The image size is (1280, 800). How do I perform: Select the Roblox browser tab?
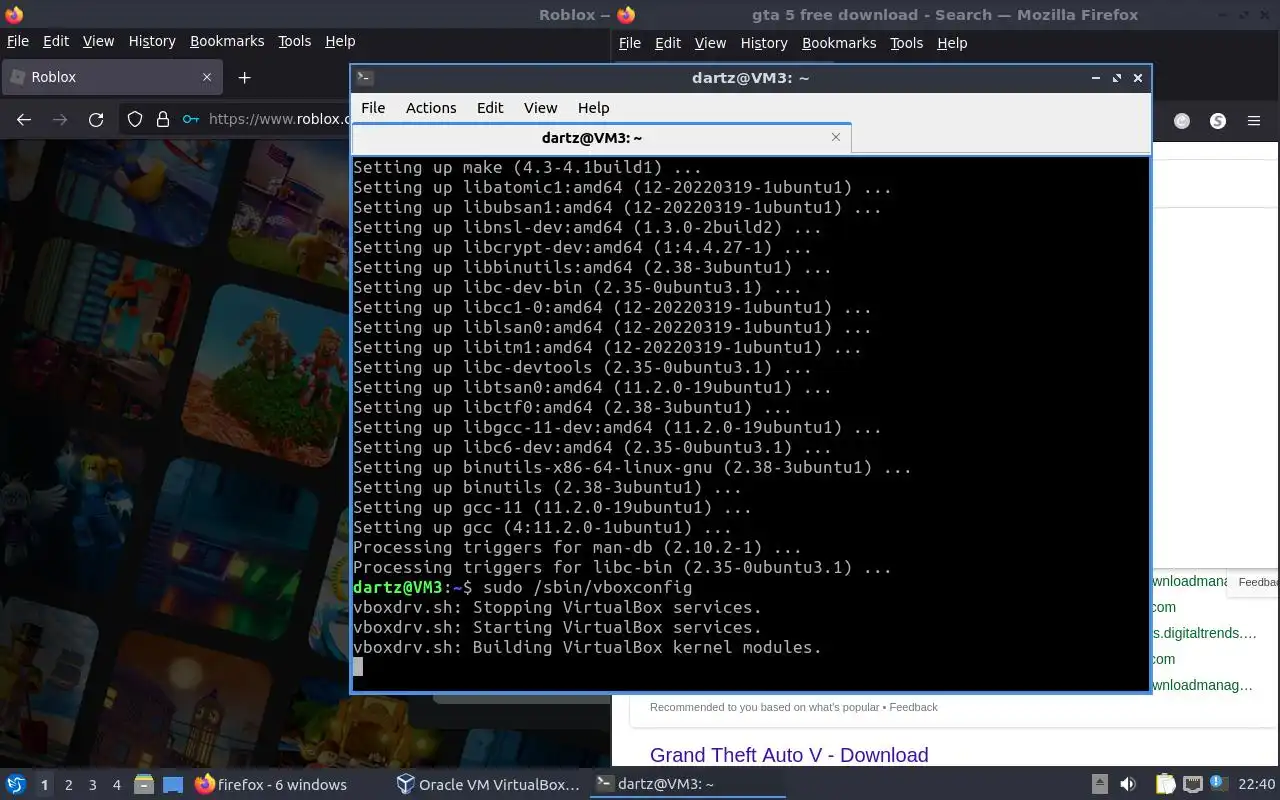click(110, 77)
